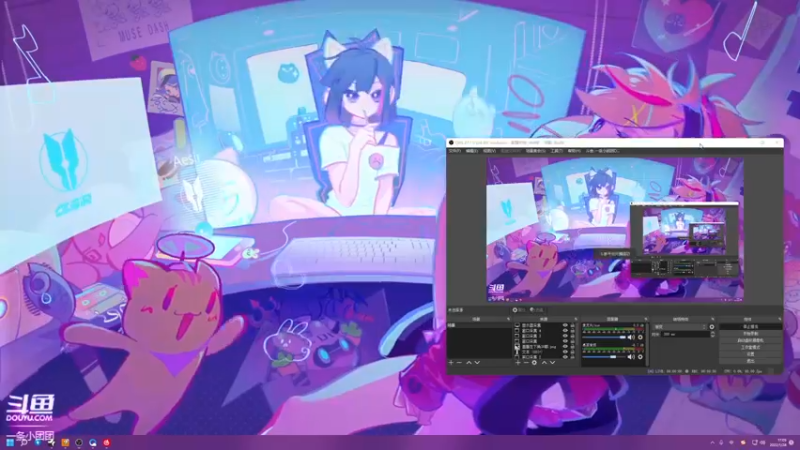800x450 pixels.
Task: Open the Windows Start menu
Action: click(10, 442)
